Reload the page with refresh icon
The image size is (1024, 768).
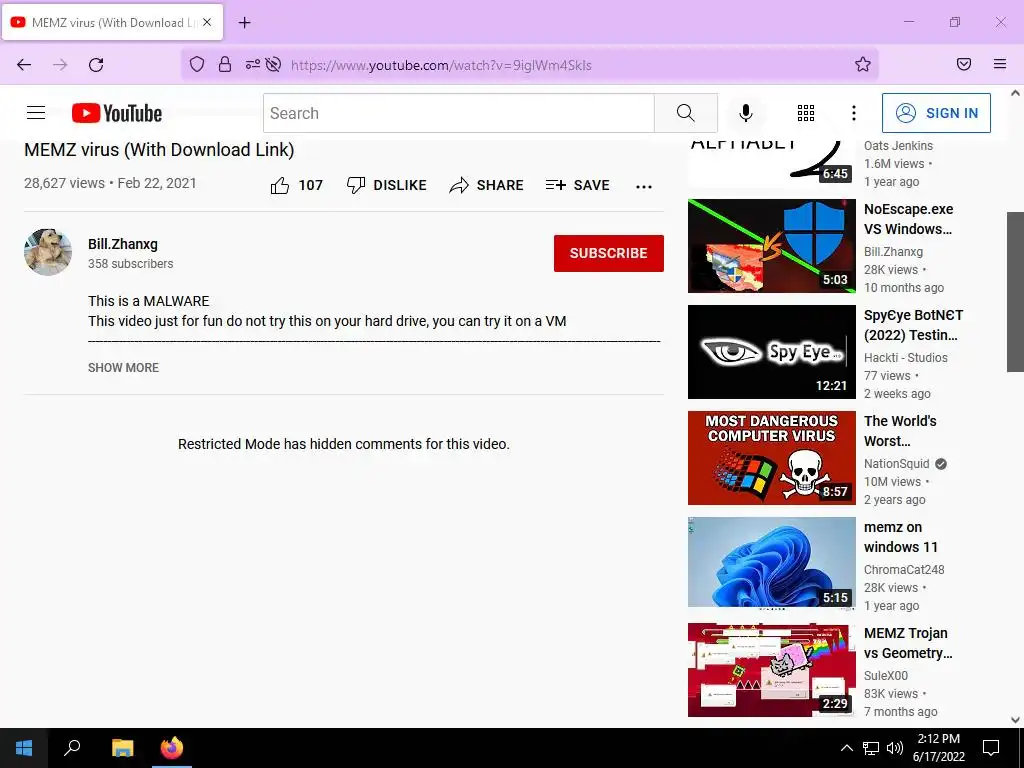point(96,65)
